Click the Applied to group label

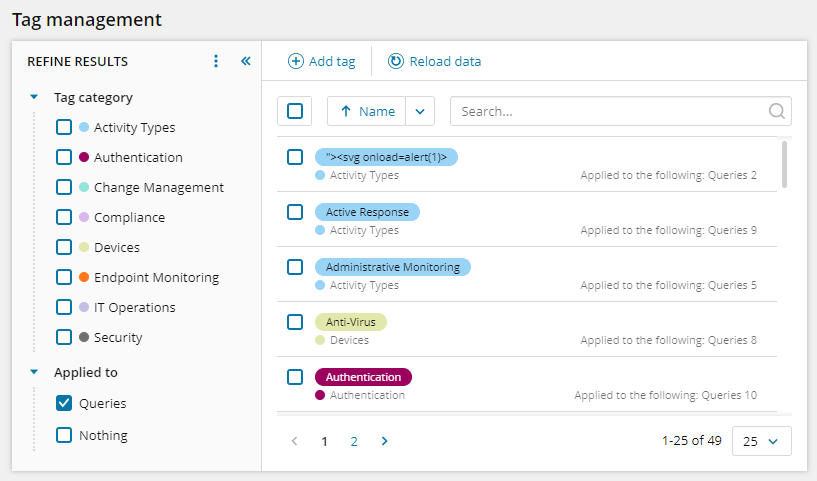pyautogui.click(x=86, y=372)
